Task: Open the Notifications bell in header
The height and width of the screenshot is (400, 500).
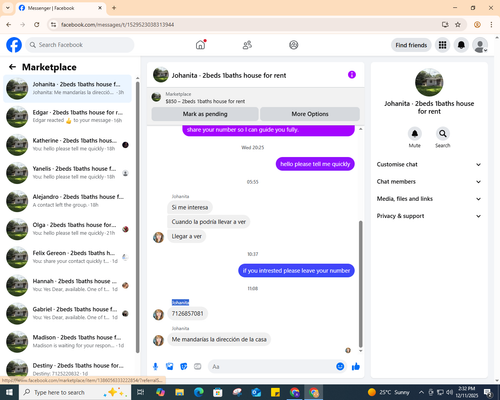Action: coord(461,45)
